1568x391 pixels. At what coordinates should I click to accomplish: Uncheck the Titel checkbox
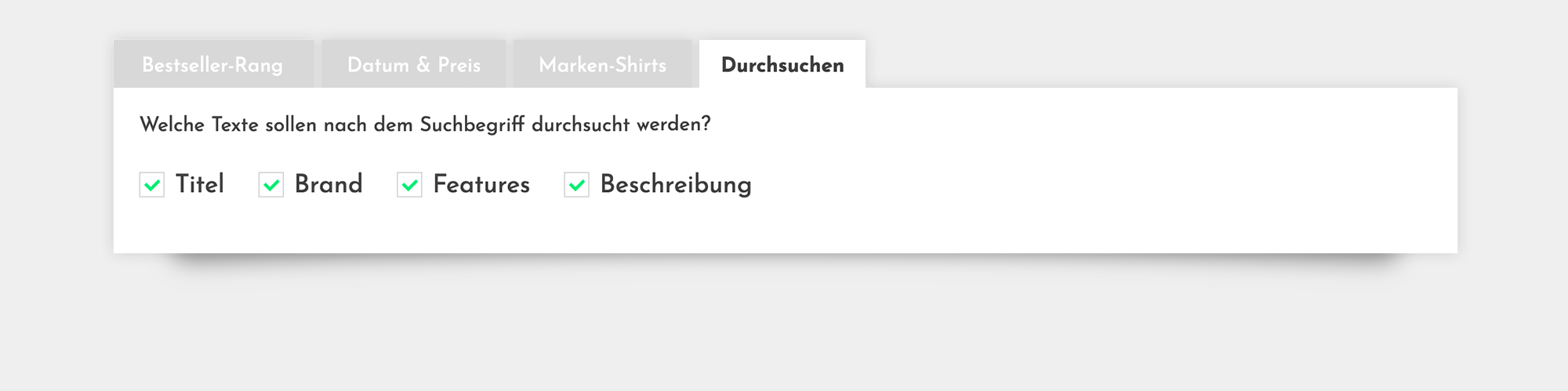pyautogui.click(x=152, y=185)
